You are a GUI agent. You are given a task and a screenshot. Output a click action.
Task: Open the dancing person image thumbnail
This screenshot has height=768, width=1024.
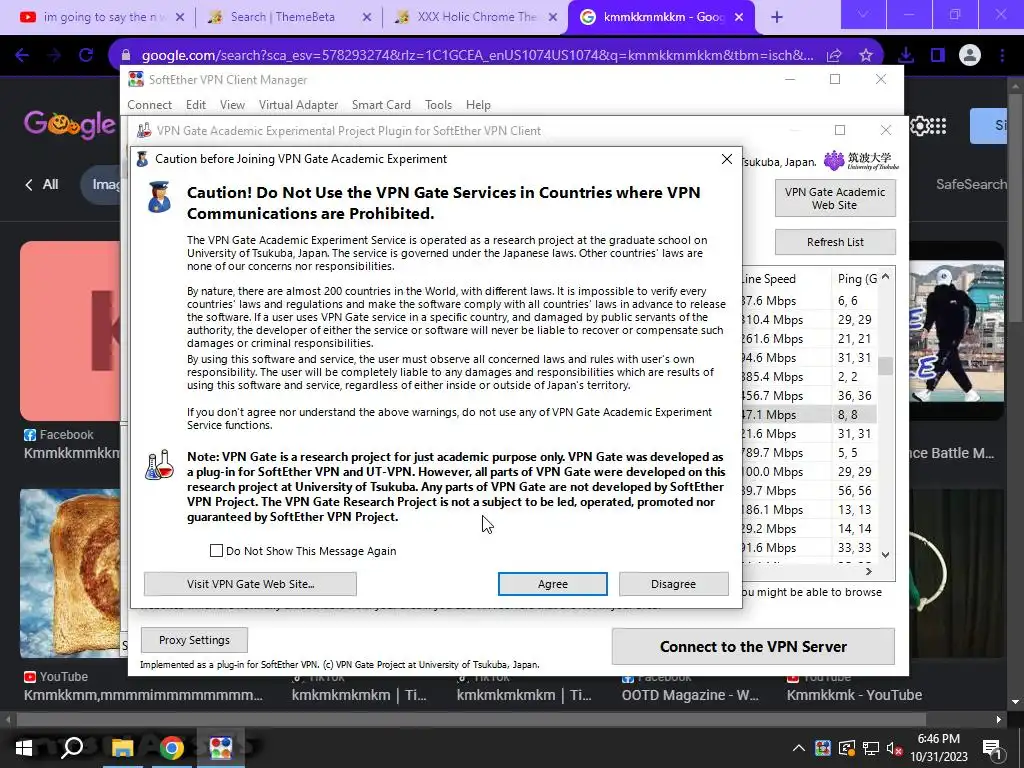click(x=956, y=331)
